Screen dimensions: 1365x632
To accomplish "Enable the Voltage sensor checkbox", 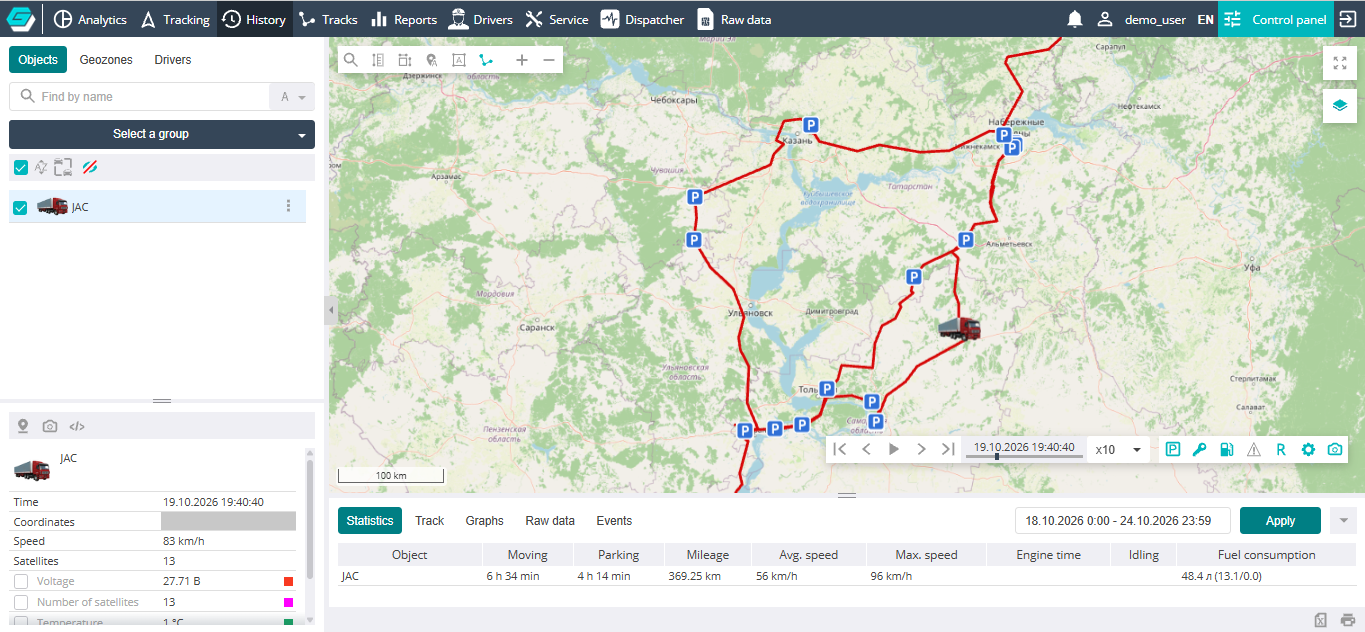I will click(20, 581).
